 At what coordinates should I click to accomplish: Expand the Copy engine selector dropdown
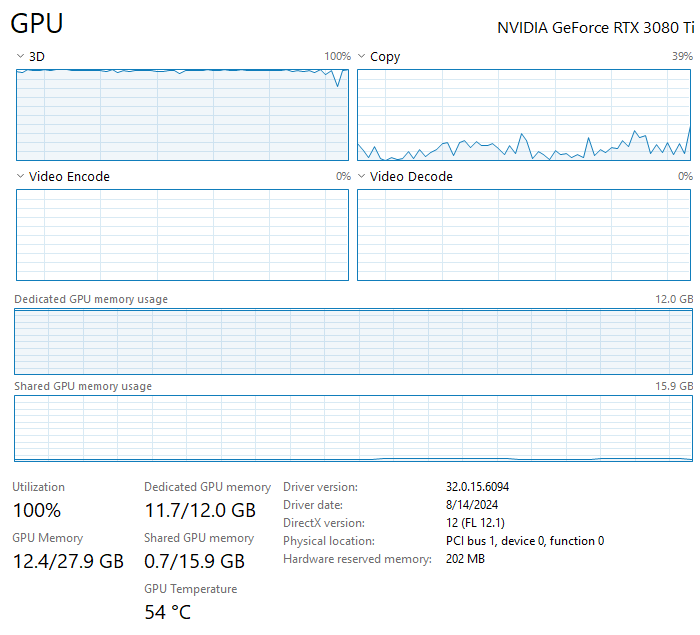pyautogui.click(x=362, y=57)
